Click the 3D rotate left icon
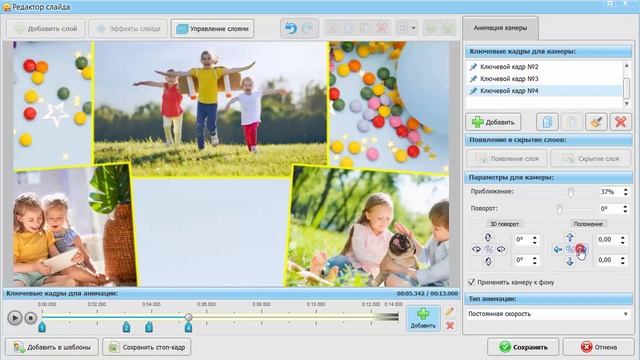Image resolution: width=640 pixels, height=360 pixels. (476, 249)
